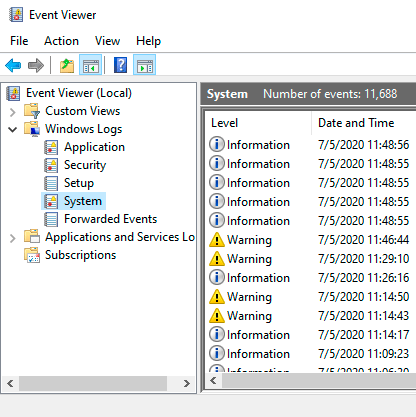Click the date 7/5/2020 11:14:43
The width and height of the screenshot is (416, 417).
[x=363, y=316]
